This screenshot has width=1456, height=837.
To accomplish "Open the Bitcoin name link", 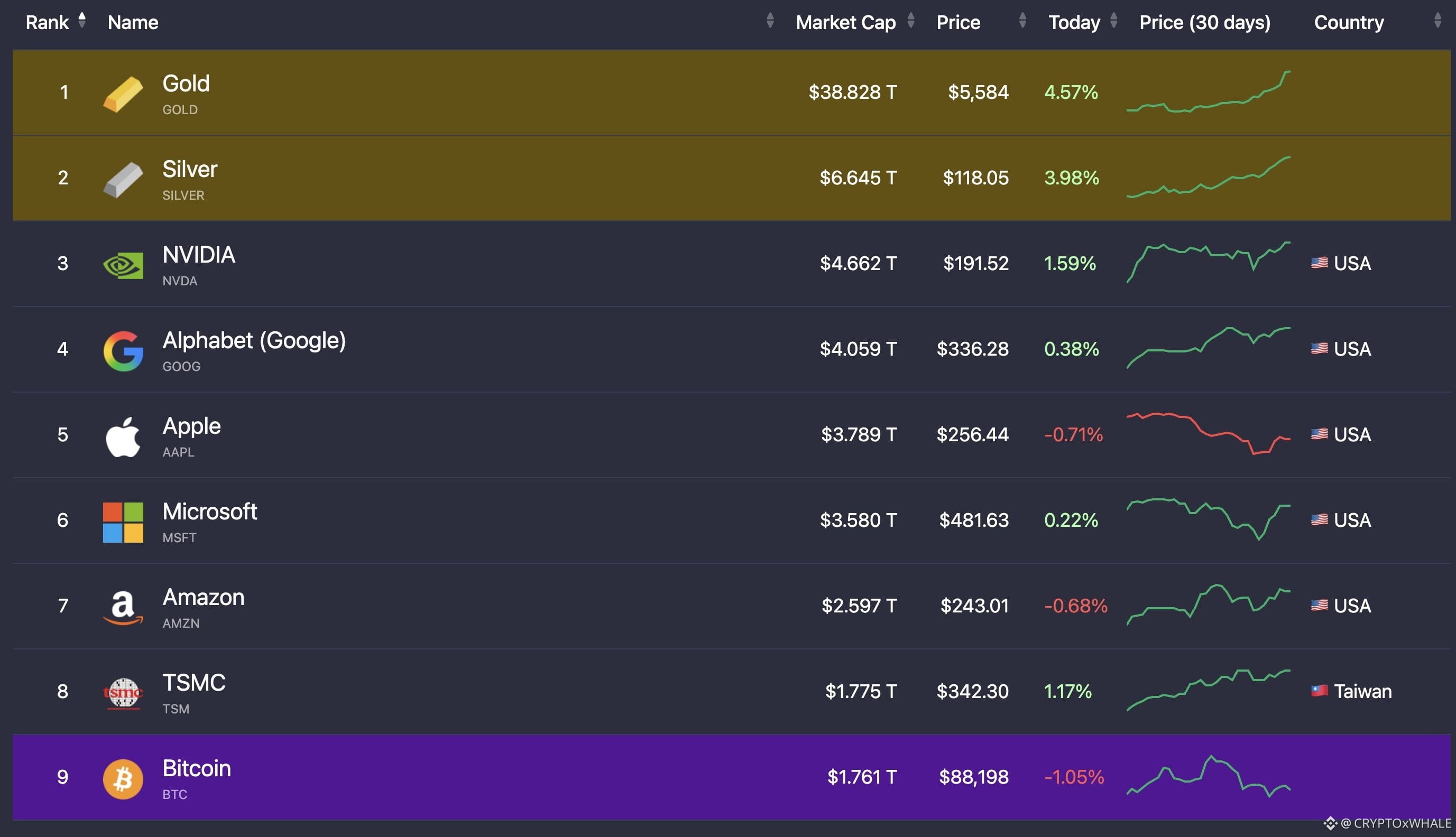I will coord(196,769).
